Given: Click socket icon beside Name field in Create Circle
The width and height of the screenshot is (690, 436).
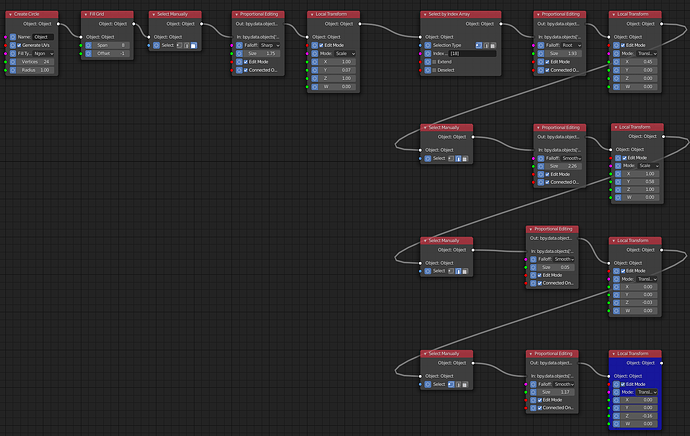Looking at the screenshot, I should coord(13,37).
